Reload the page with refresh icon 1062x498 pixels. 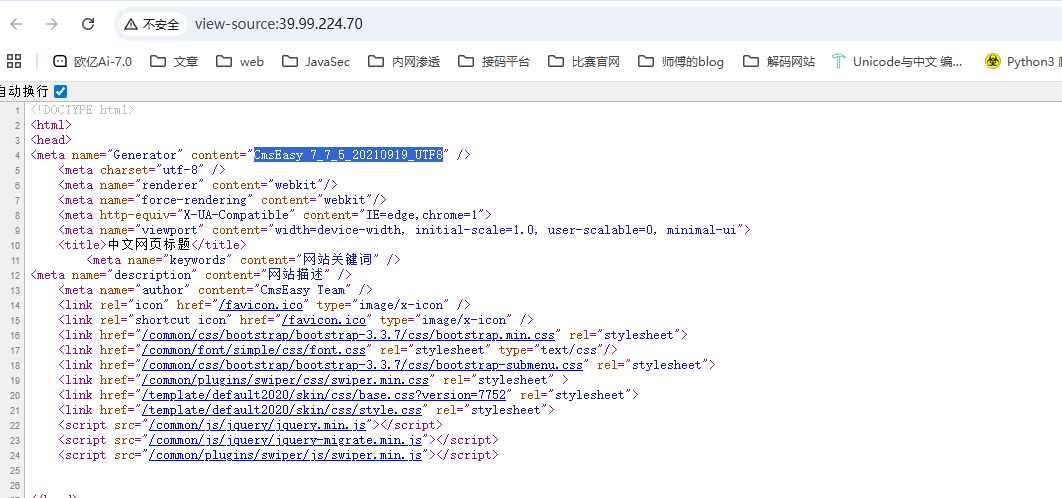point(88,24)
